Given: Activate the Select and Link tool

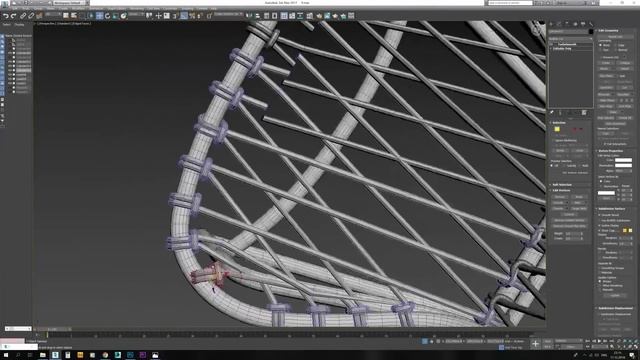Looking at the screenshot, I should pos(23,16).
